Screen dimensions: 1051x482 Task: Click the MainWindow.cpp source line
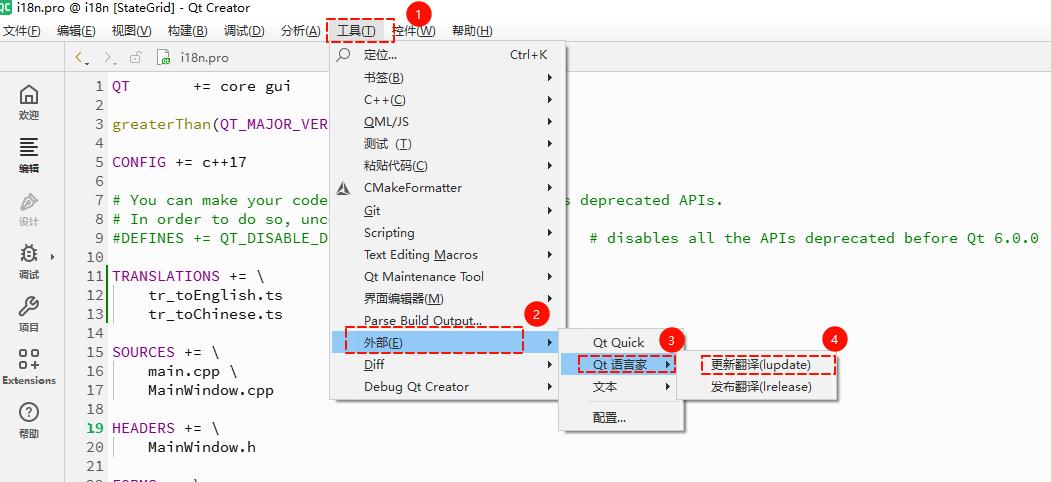[210, 390]
